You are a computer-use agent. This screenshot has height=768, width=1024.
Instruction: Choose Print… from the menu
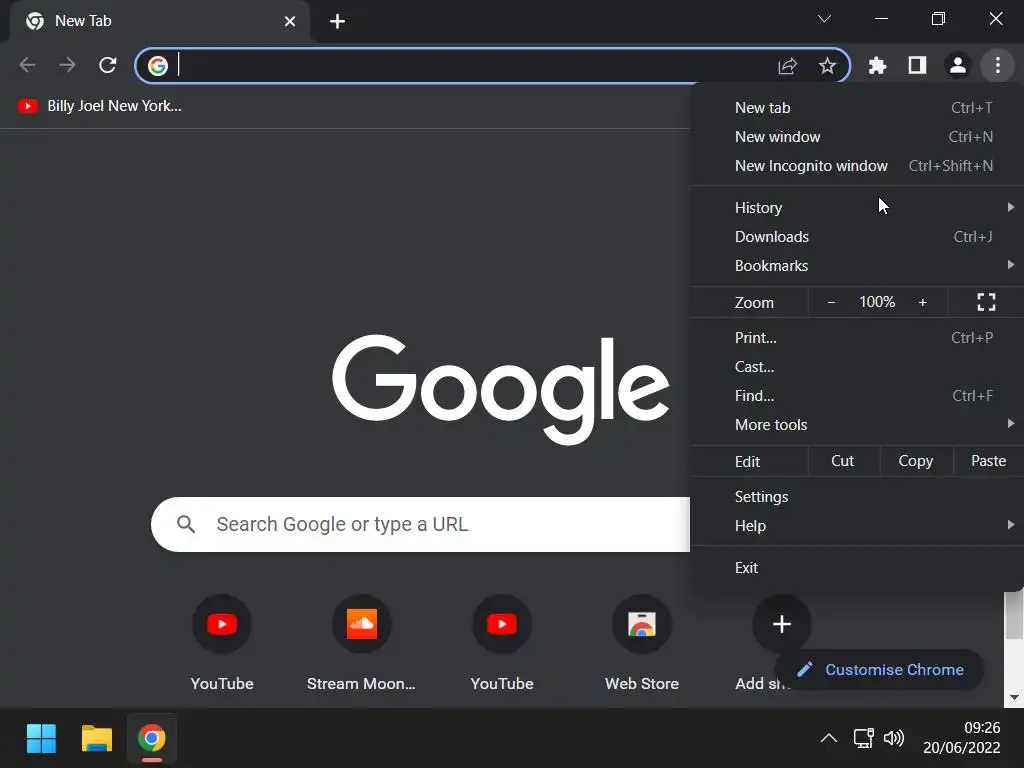pyautogui.click(x=857, y=338)
